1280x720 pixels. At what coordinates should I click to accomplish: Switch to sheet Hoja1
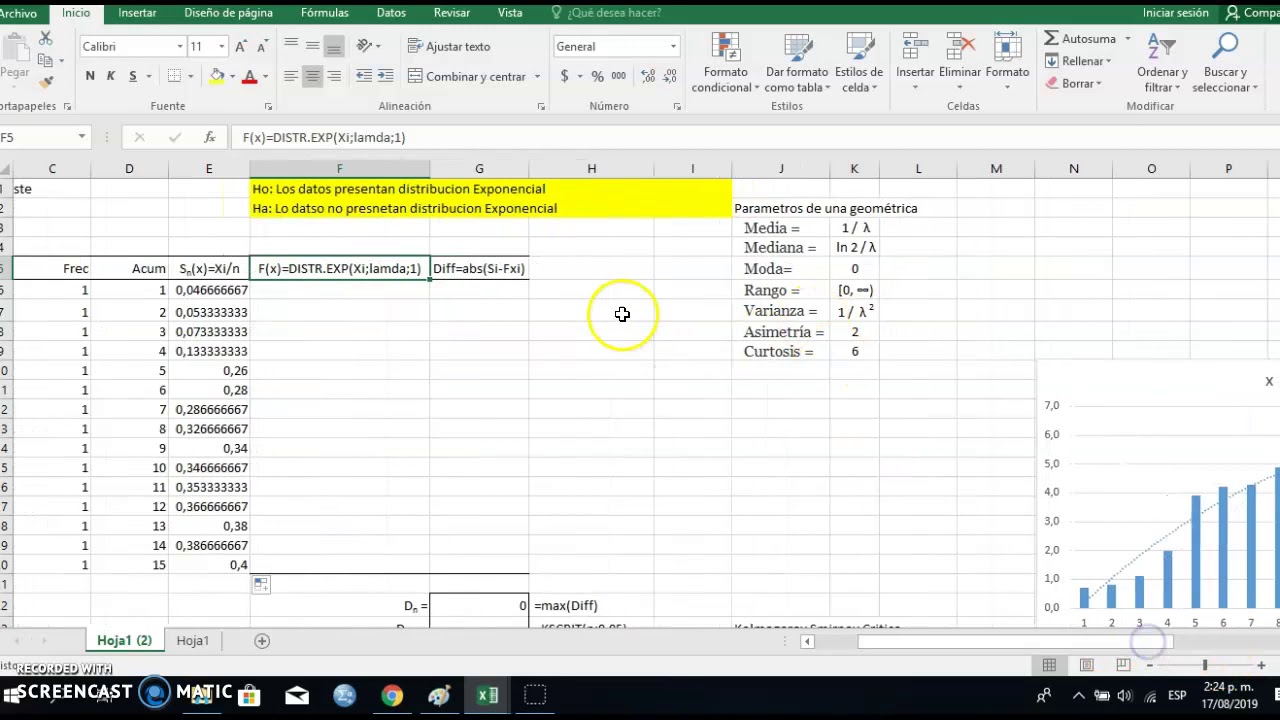click(x=193, y=641)
